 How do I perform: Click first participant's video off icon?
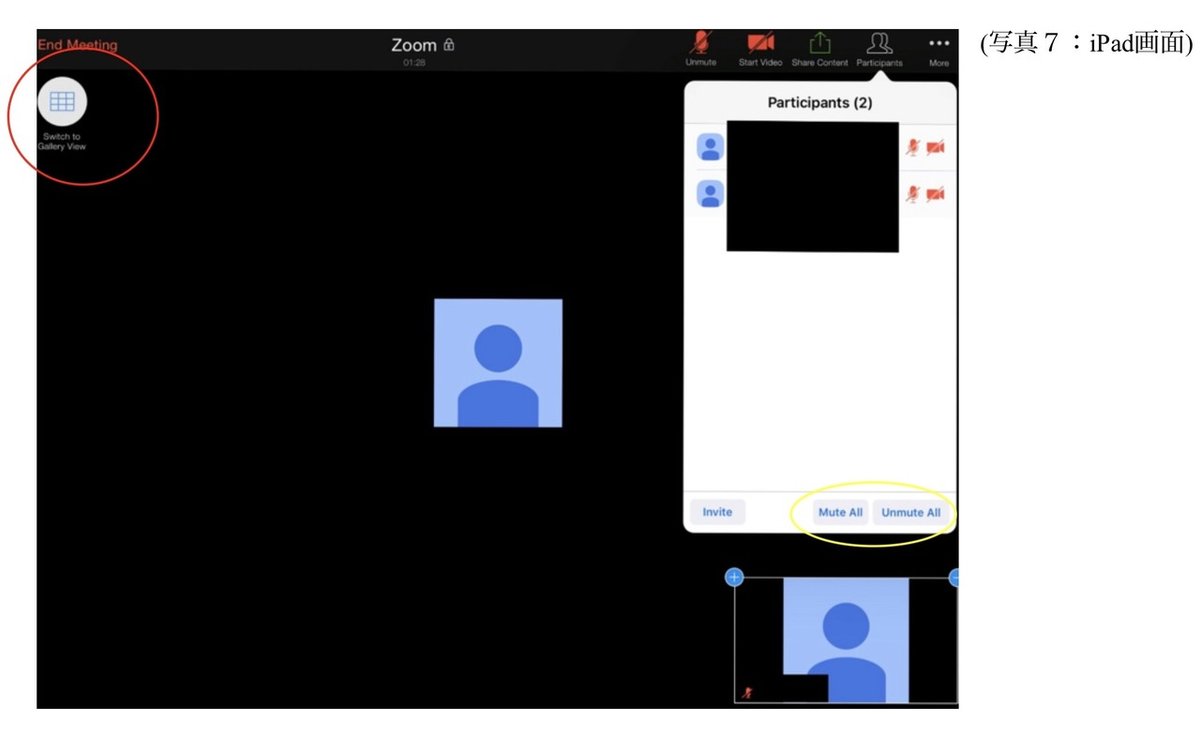935,148
